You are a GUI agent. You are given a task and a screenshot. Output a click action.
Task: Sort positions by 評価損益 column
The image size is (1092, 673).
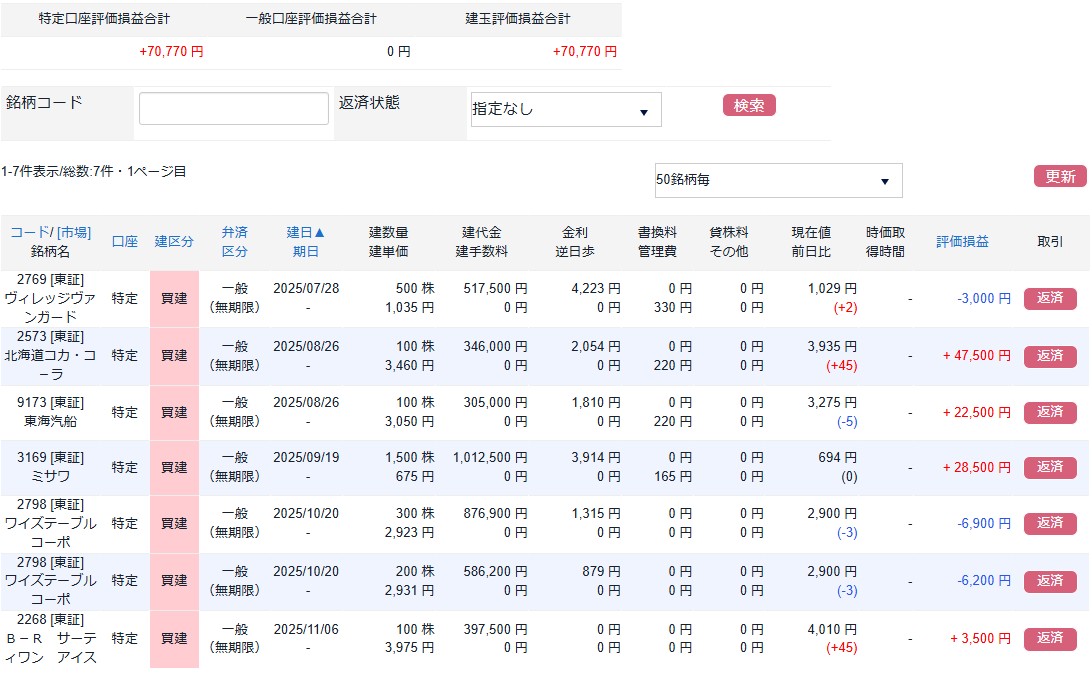click(963, 241)
